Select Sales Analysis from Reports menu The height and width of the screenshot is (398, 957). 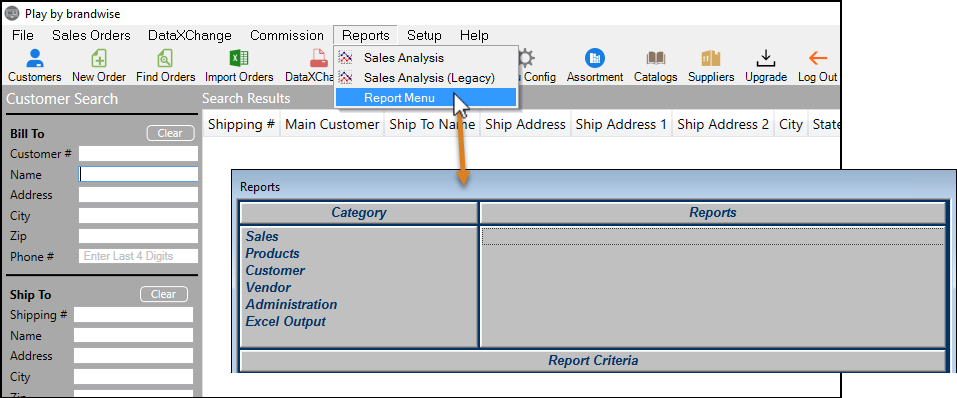(426, 58)
